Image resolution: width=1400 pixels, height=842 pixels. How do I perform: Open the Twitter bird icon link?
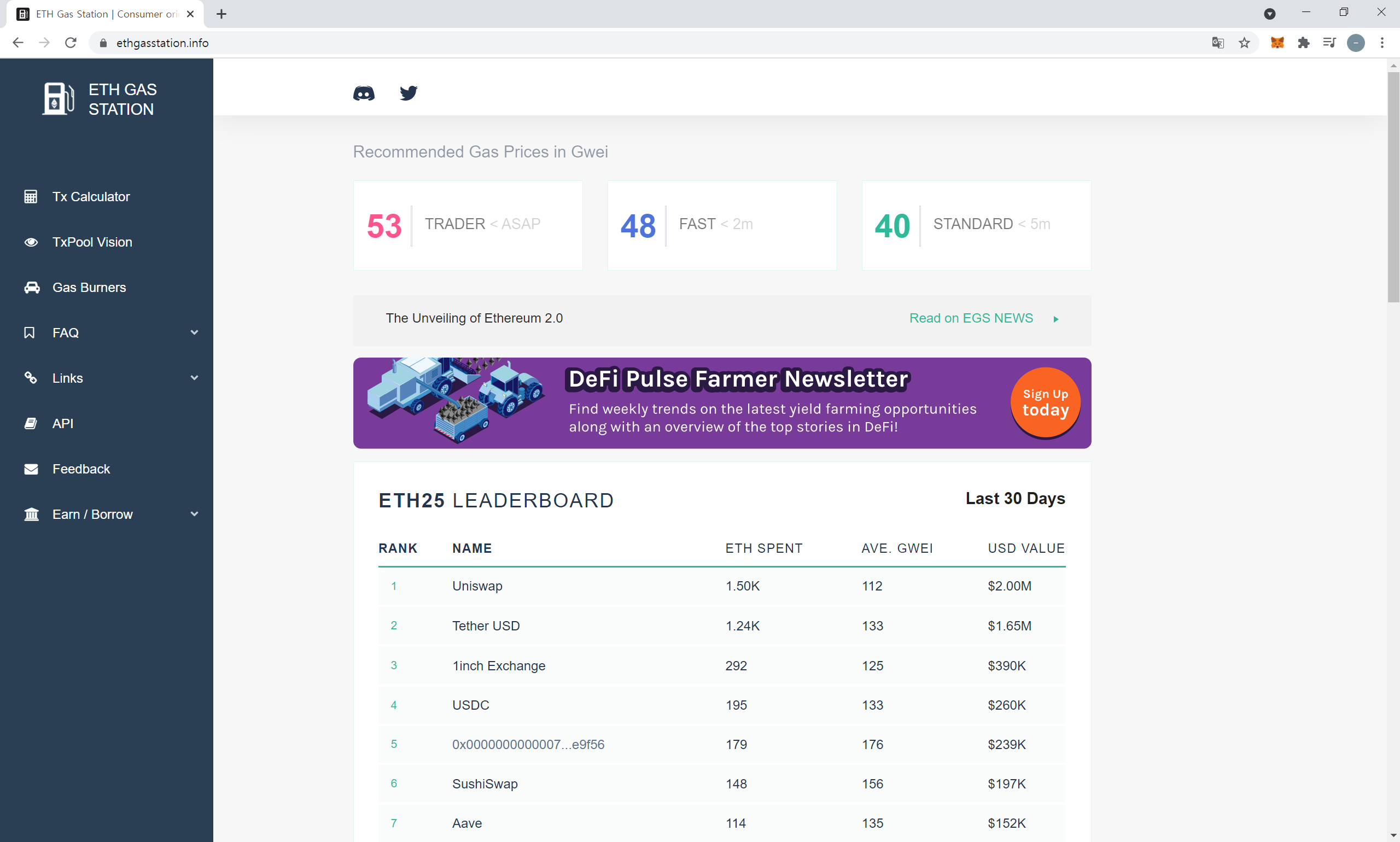tap(408, 93)
